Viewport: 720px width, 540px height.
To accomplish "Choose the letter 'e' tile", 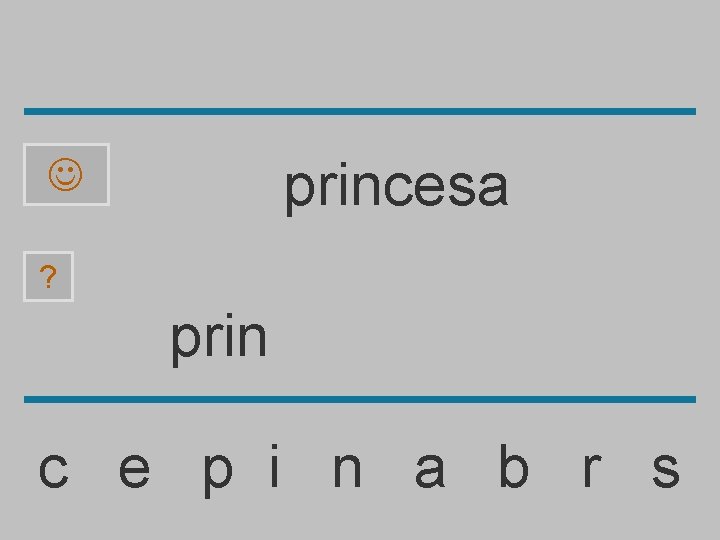I will click(x=135, y=470).
